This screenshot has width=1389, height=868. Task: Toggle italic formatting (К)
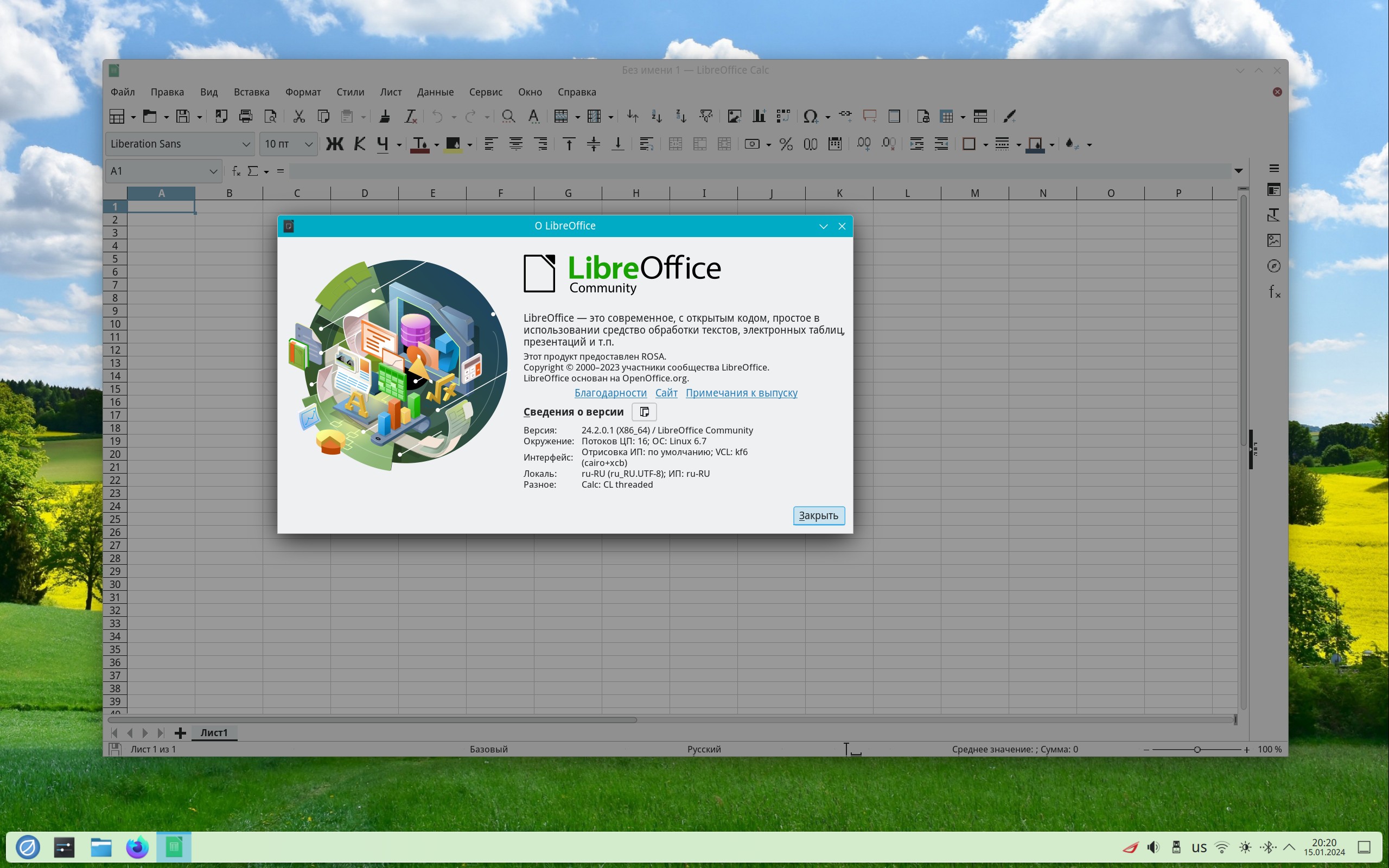tap(359, 144)
